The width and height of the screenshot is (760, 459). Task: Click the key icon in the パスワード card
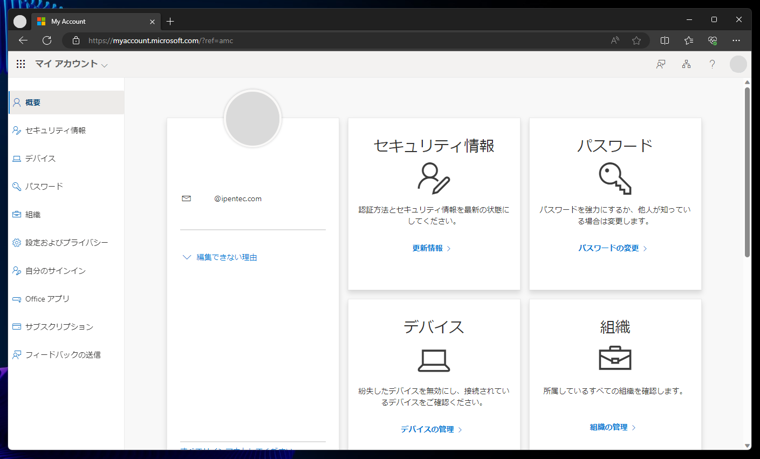pos(615,178)
